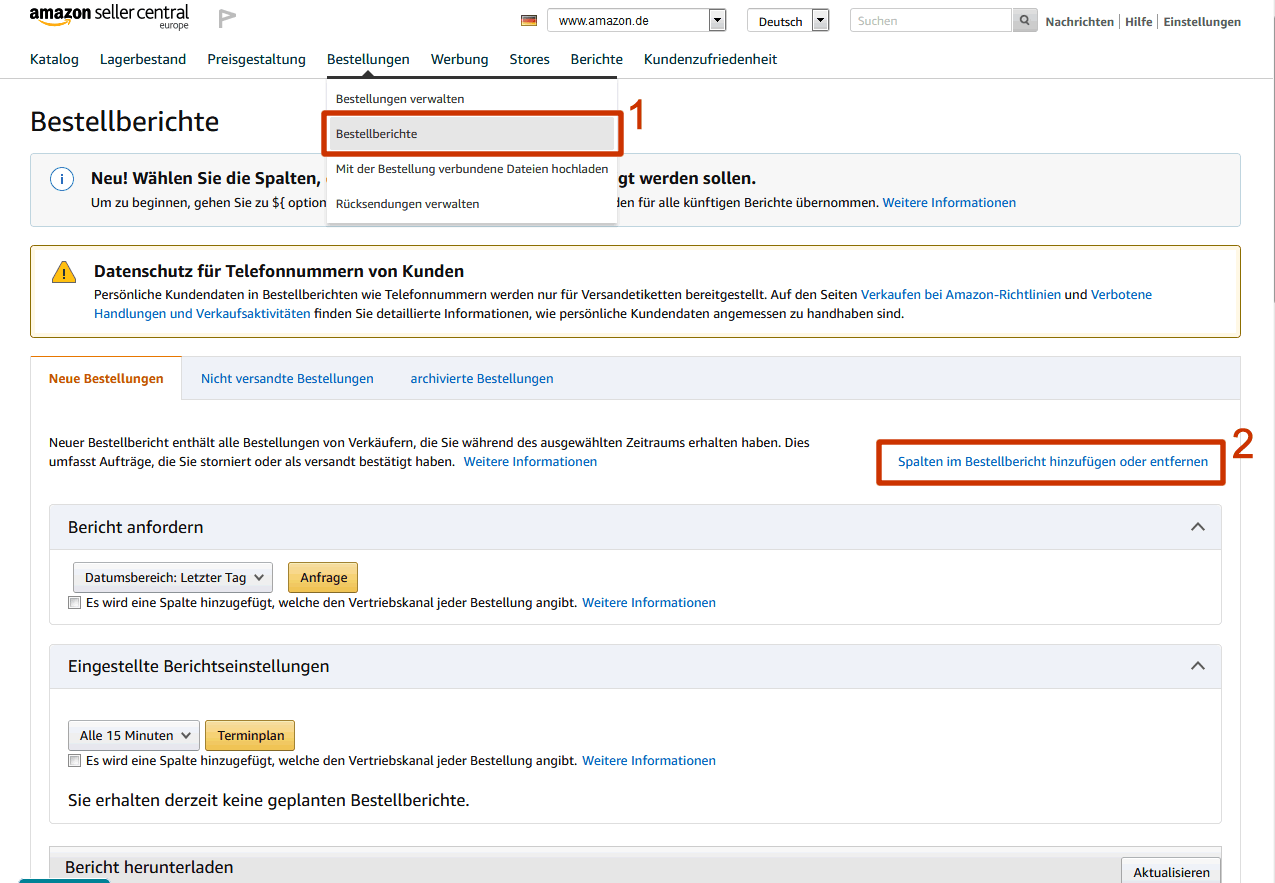
Task: Open the Stores menu
Action: tap(530, 59)
